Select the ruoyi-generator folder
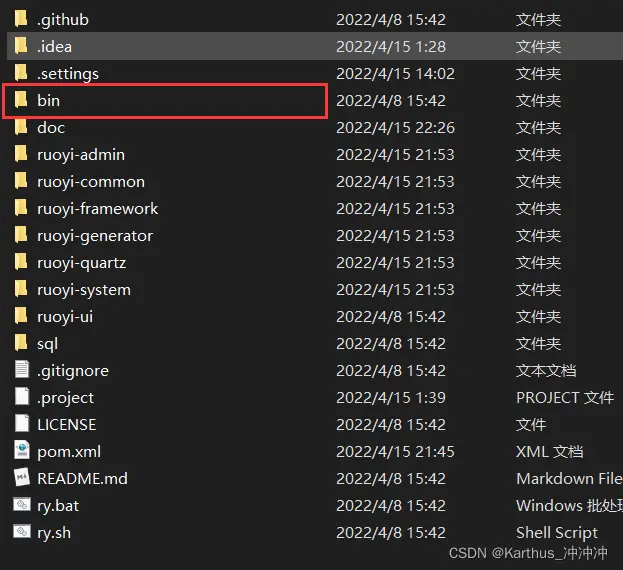The height and width of the screenshot is (570, 623). click(x=95, y=235)
